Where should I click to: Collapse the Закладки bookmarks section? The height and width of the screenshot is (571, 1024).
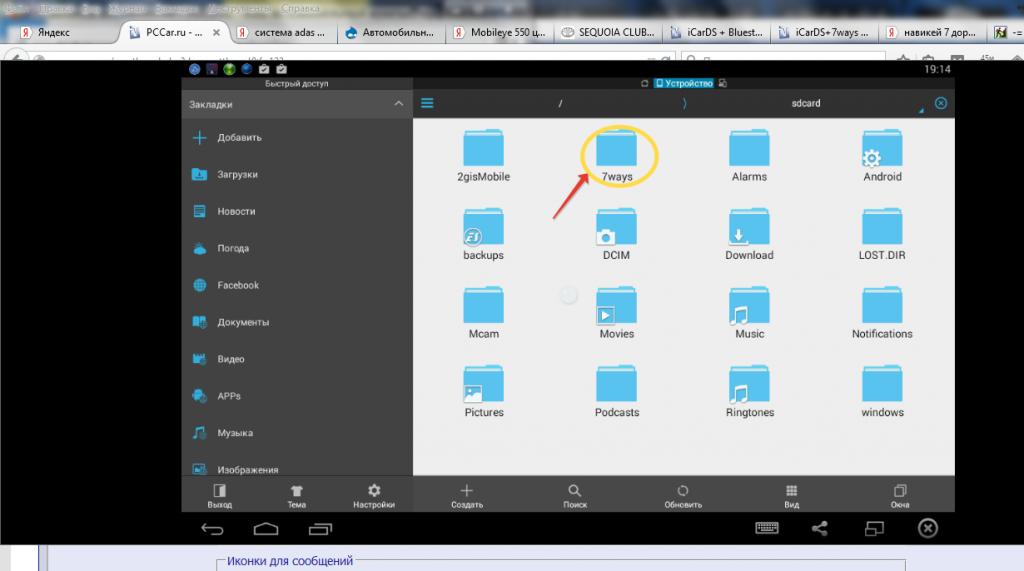click(399, 104)
